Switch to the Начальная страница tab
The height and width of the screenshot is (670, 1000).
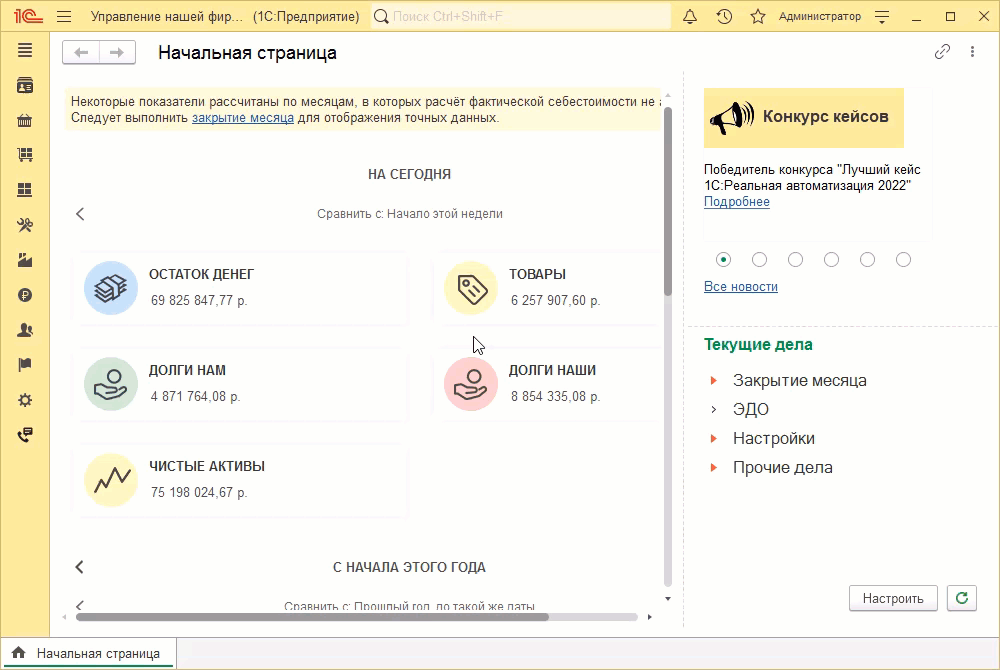click(x=87, y=651)
